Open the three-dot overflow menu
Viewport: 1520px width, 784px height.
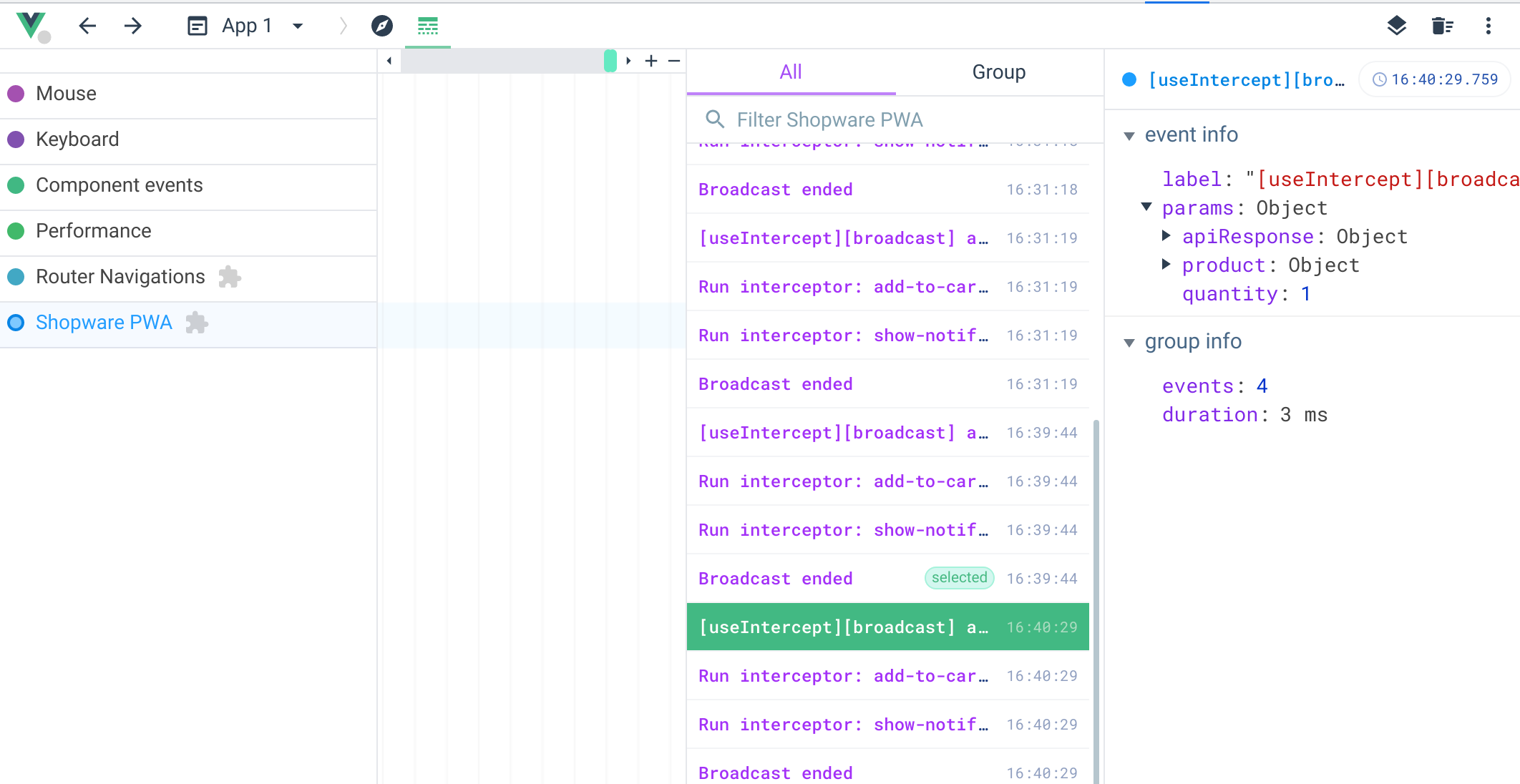click(1488, 26)
